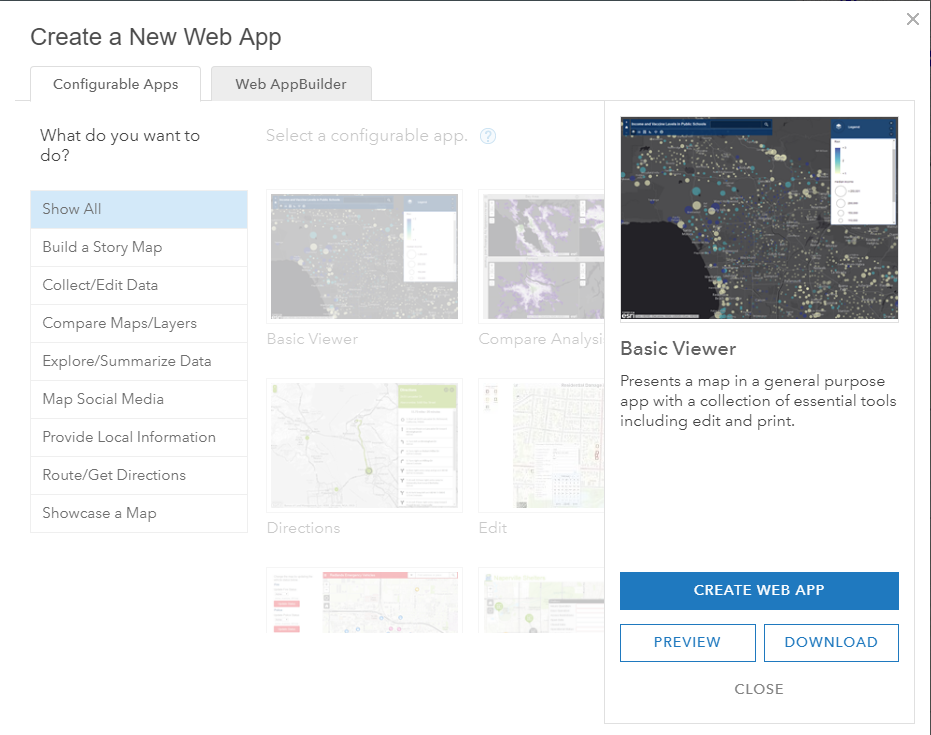The width and height of the screenshot is (931, 735).
Task: Select Provide Local Information category
Action: click(139, 437)
